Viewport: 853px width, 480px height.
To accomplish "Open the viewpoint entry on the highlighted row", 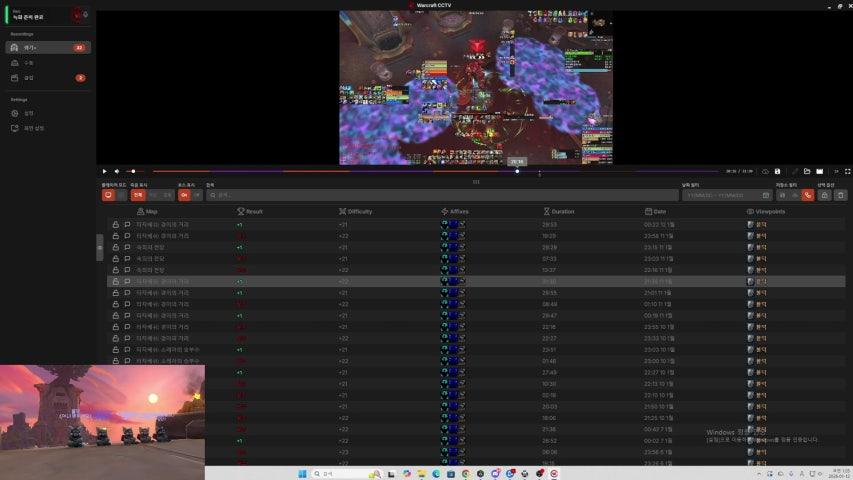I will (x=757, y=281).
